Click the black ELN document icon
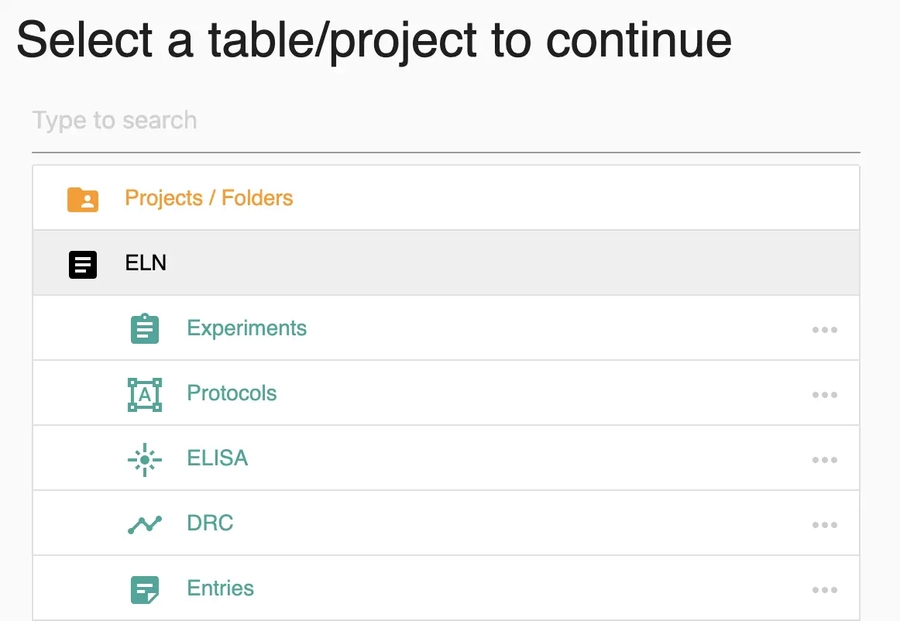Image resolution: width=900 pixels, height=621 pixels. click(x=83, y=264)
